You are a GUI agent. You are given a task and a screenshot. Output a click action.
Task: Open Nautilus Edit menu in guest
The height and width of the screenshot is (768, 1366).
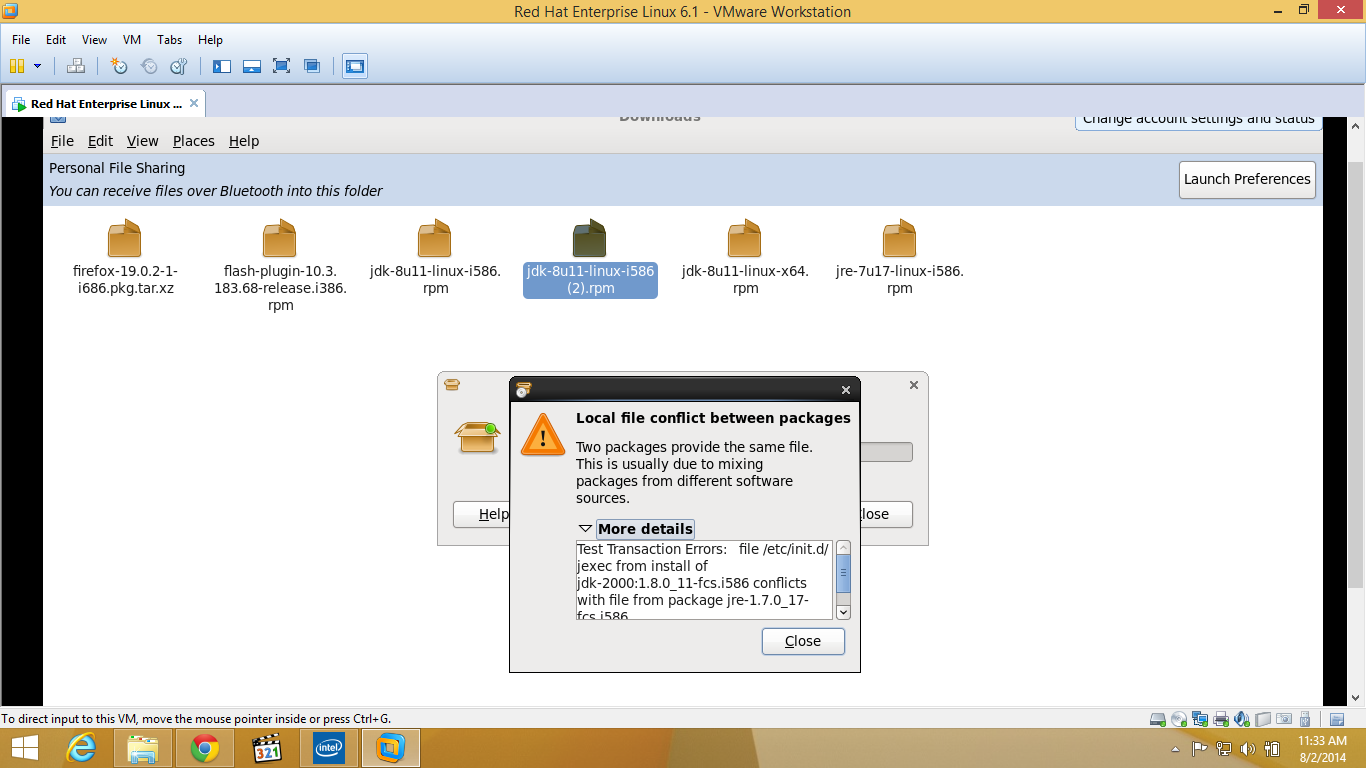tap(100, 141)
